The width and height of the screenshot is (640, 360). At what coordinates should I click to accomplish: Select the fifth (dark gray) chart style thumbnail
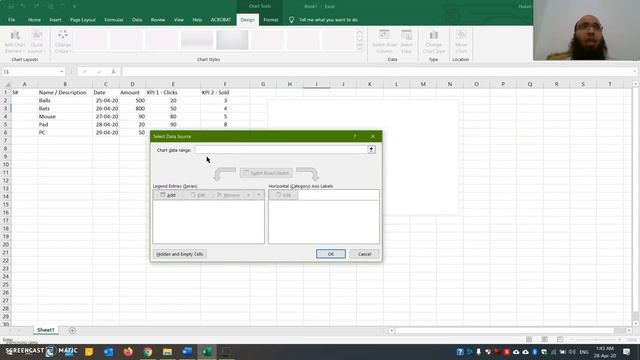(x=232, y=40)
